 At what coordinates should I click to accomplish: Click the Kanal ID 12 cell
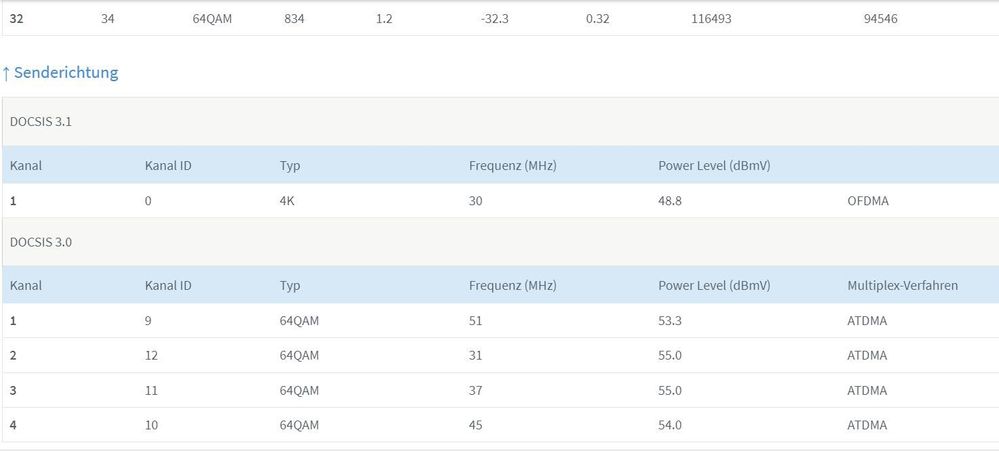[x=152, y=356]
